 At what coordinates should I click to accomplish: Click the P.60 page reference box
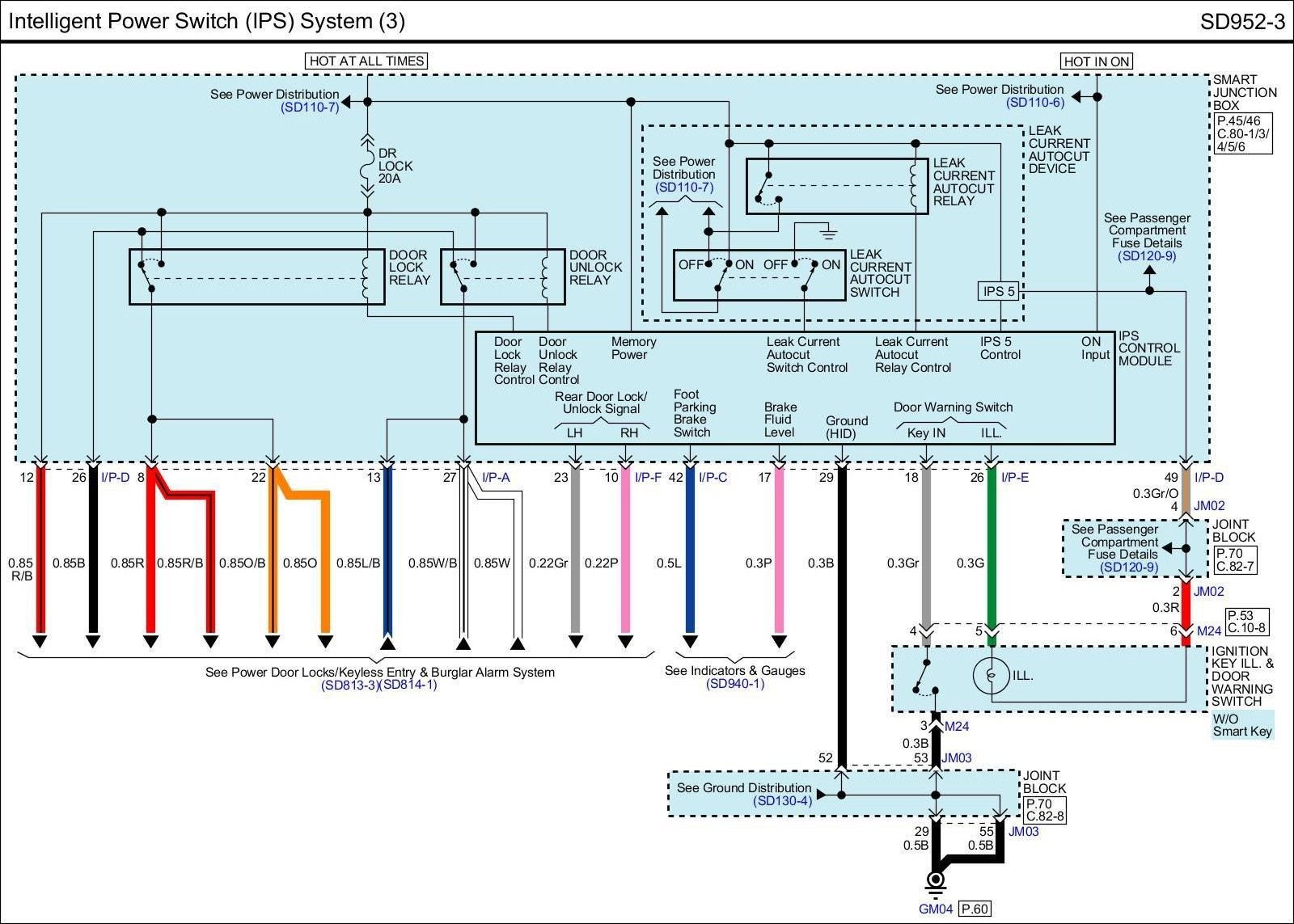(x=975, y=909)
